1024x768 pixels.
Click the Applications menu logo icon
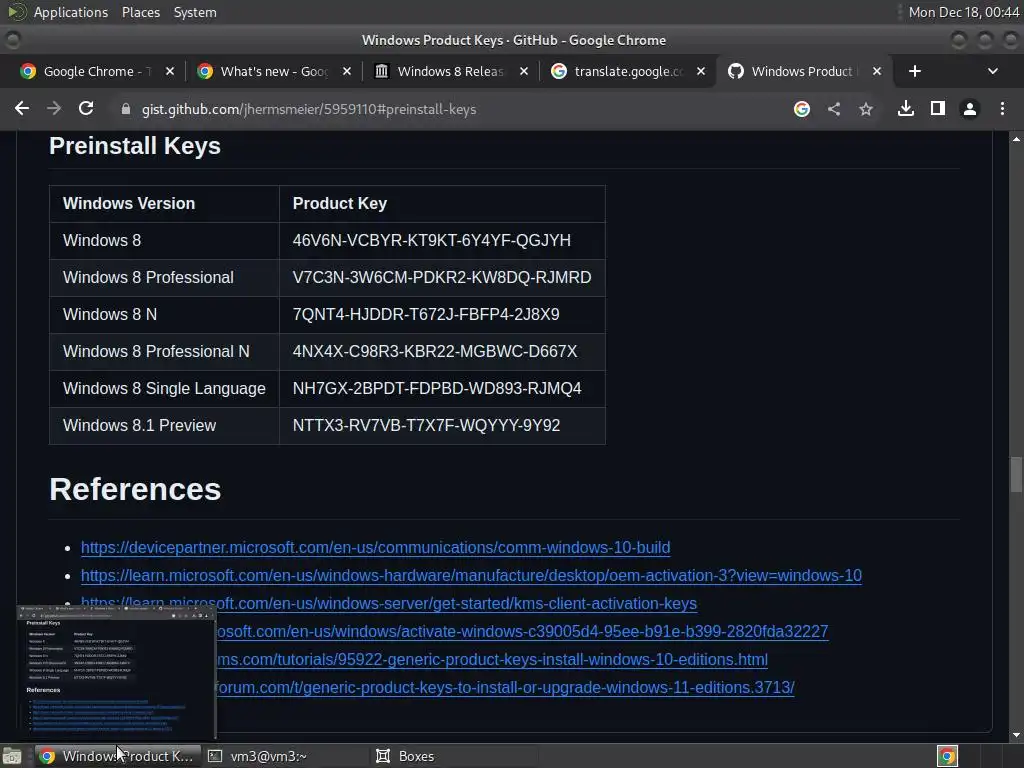pos(16,12)
